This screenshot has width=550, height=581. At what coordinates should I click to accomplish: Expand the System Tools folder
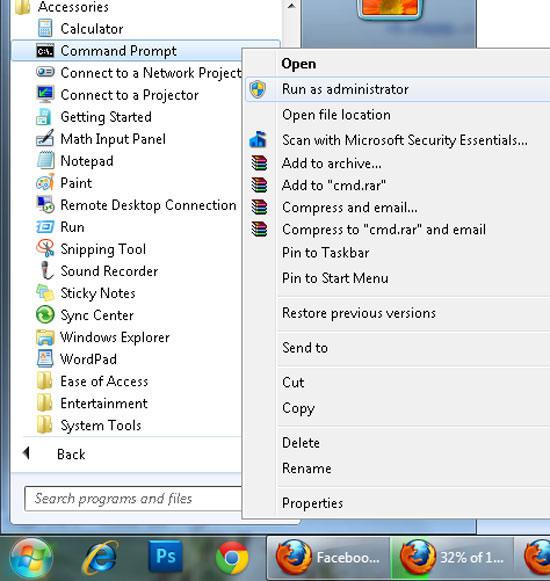pos(89,425)
